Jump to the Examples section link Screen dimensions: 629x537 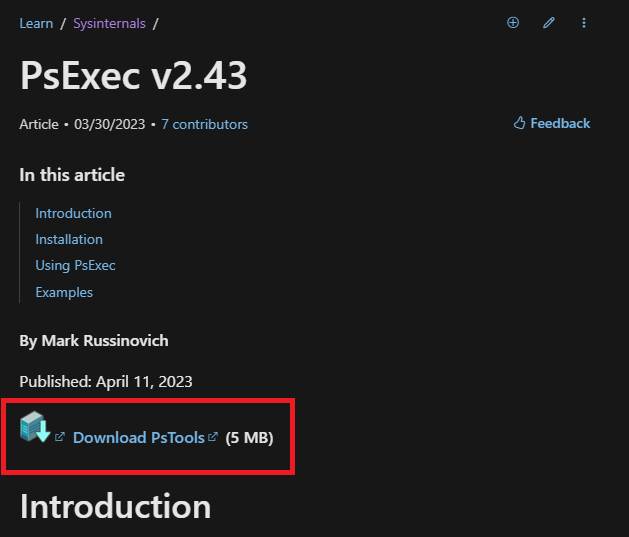(x=64, y=292)
